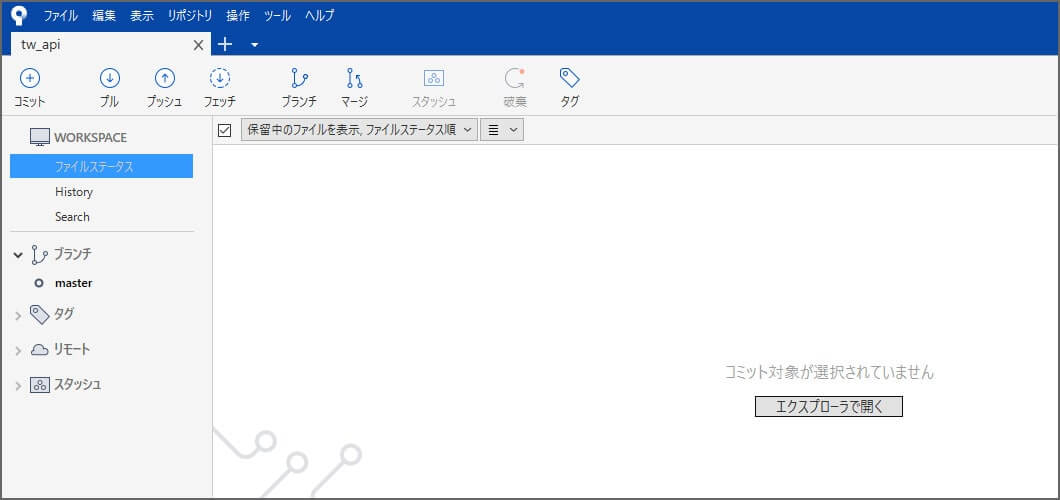1060x500 pixels.
Task: Click the Commit (コミット) toolbar icon
Action: point(30,79)
